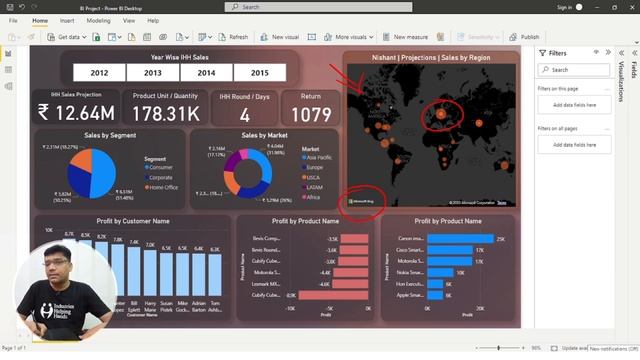Switch to Report view in left sidebar
640x360 pixels.
click(8, 53)
